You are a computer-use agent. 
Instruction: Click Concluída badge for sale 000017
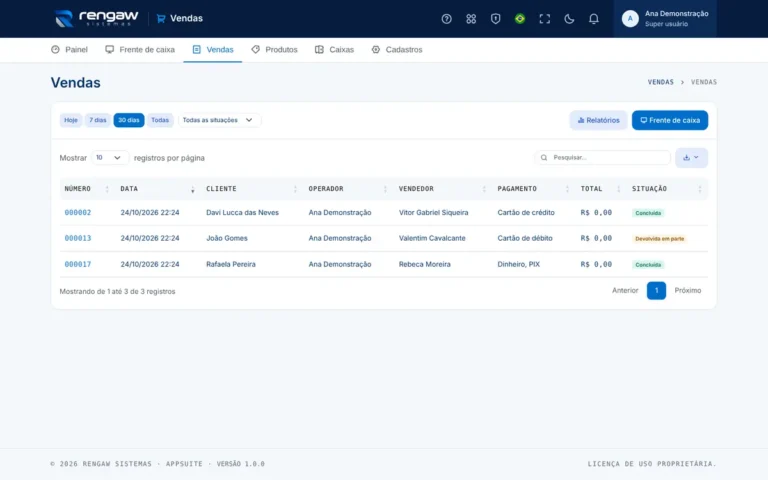[648, 264]
